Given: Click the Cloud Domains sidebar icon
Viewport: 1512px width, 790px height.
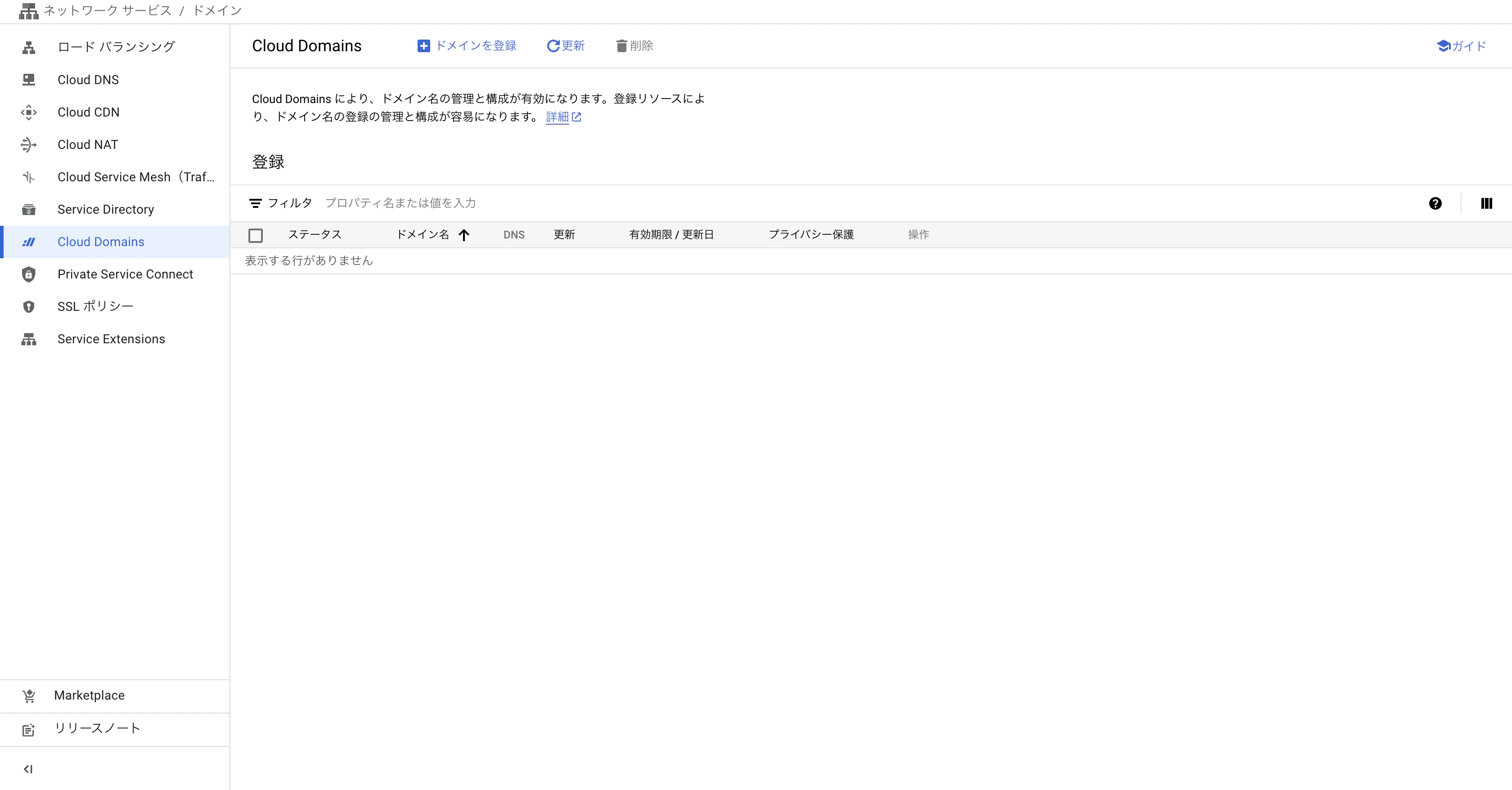Looking at the screenshot, I should [28, 242].
